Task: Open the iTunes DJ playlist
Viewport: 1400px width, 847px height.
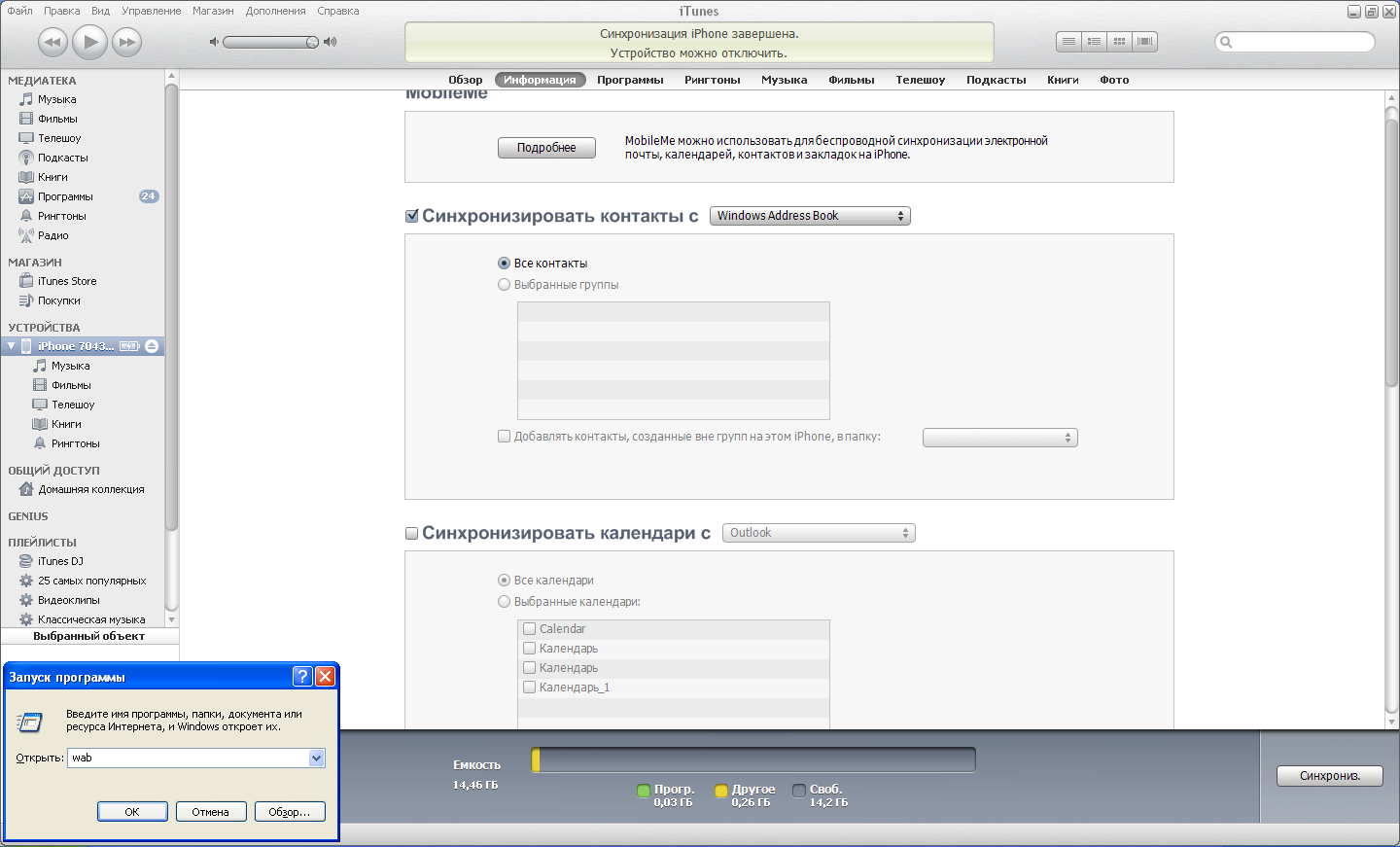Action: pos(60,561)
